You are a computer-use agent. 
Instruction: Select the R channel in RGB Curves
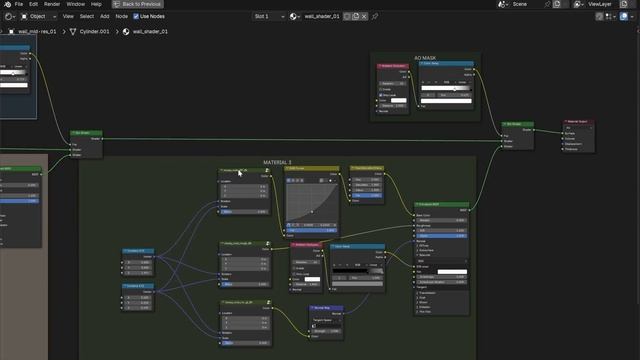(x=293, y=180)
